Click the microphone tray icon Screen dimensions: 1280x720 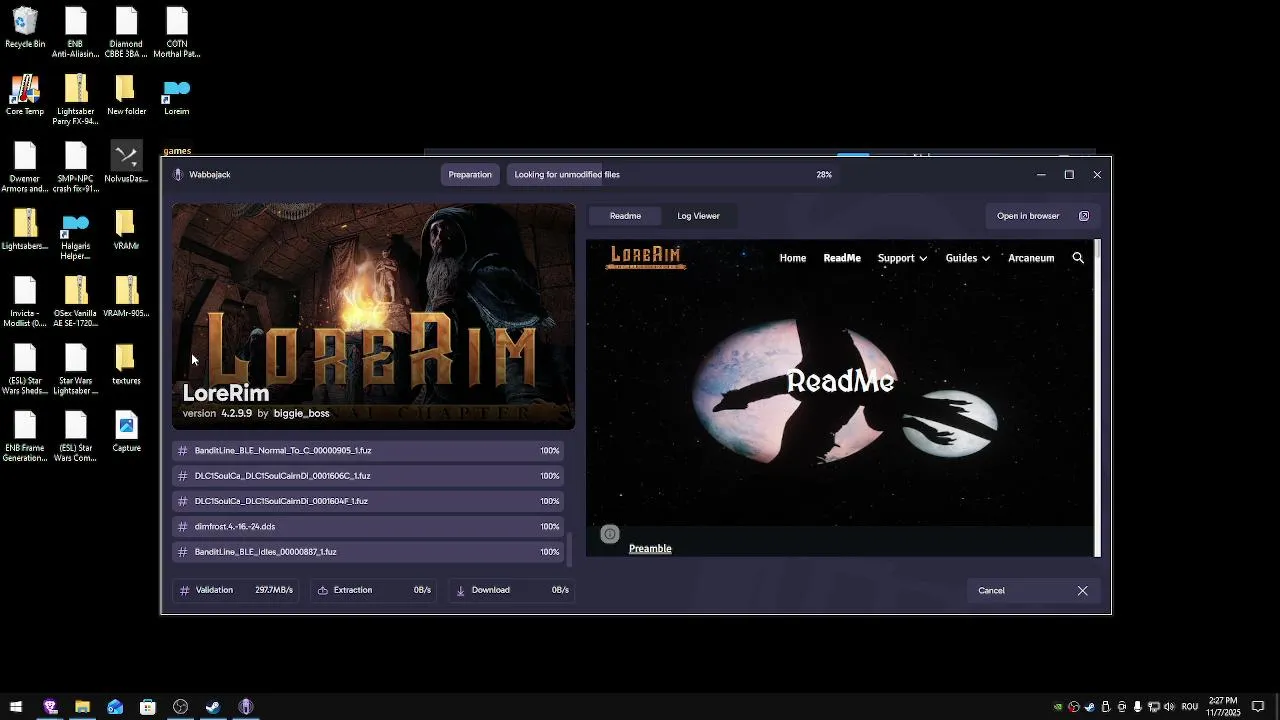tap(1138, 707)
